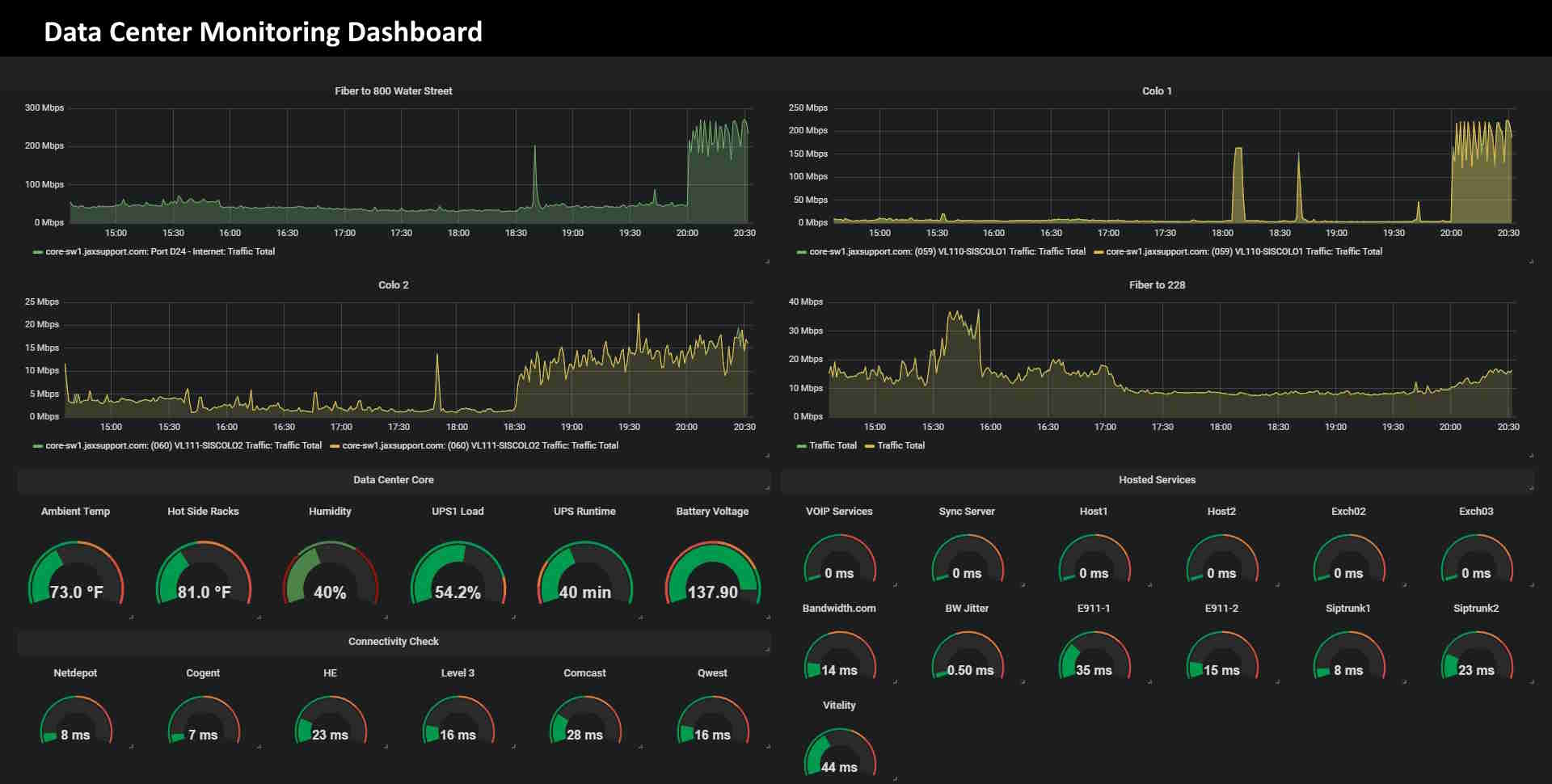Click the E911-1 35 ms gauge
This screenshot has height=784, width=1552.
tap(1094, 656)
